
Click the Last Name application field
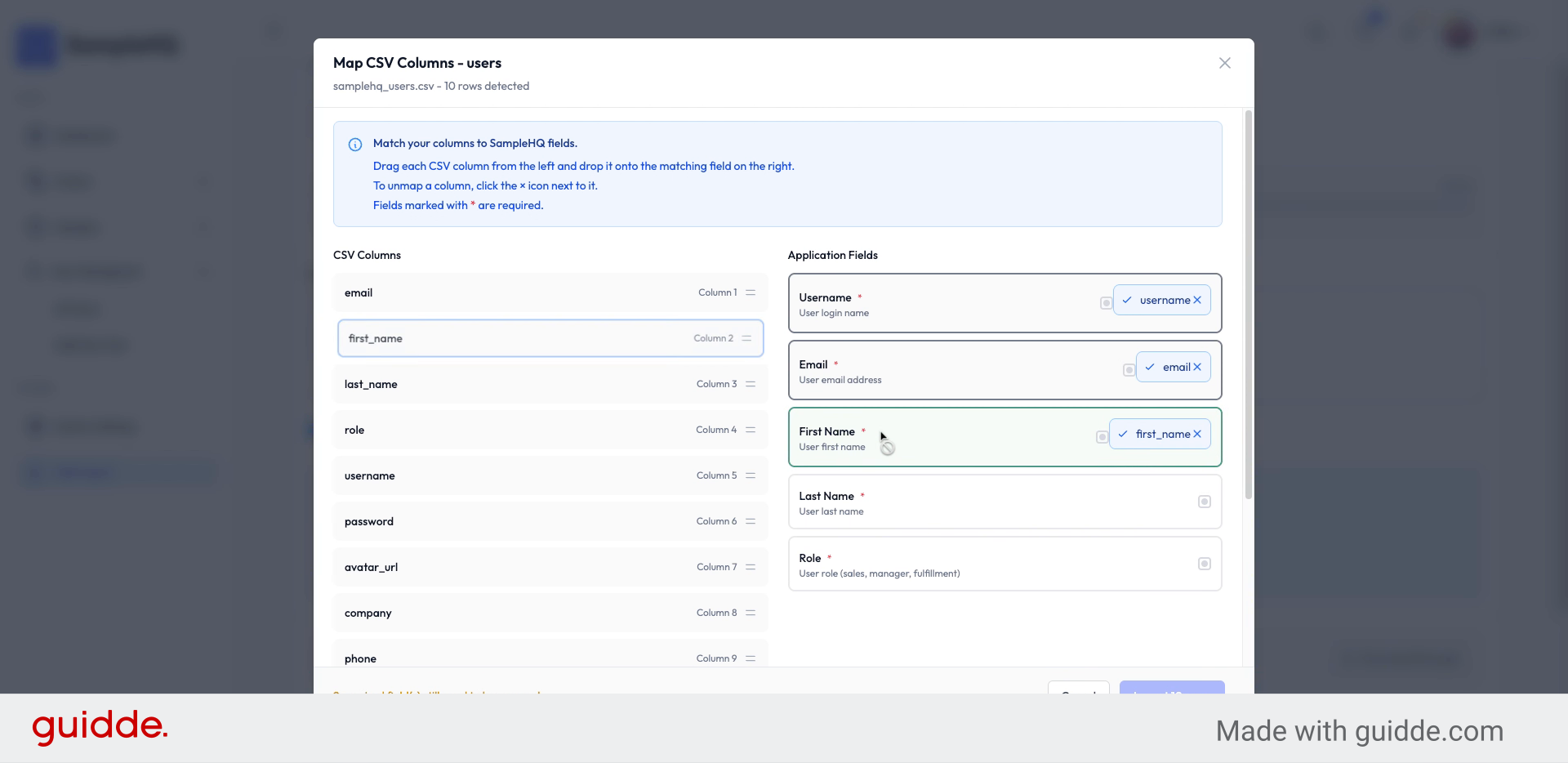click(980, 502)
